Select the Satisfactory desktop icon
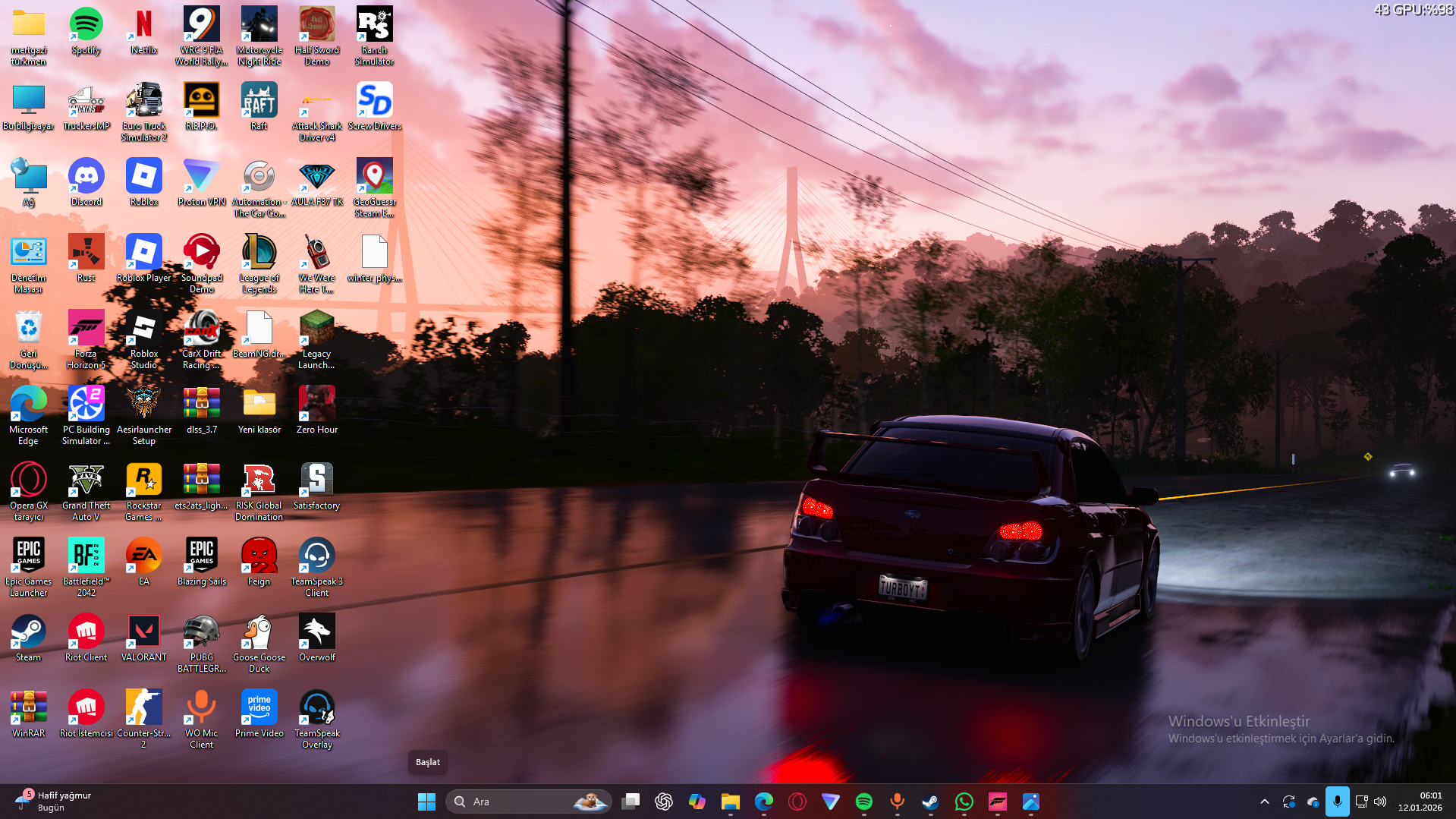This screenshot has width=1456, height=819. (317, 487)
